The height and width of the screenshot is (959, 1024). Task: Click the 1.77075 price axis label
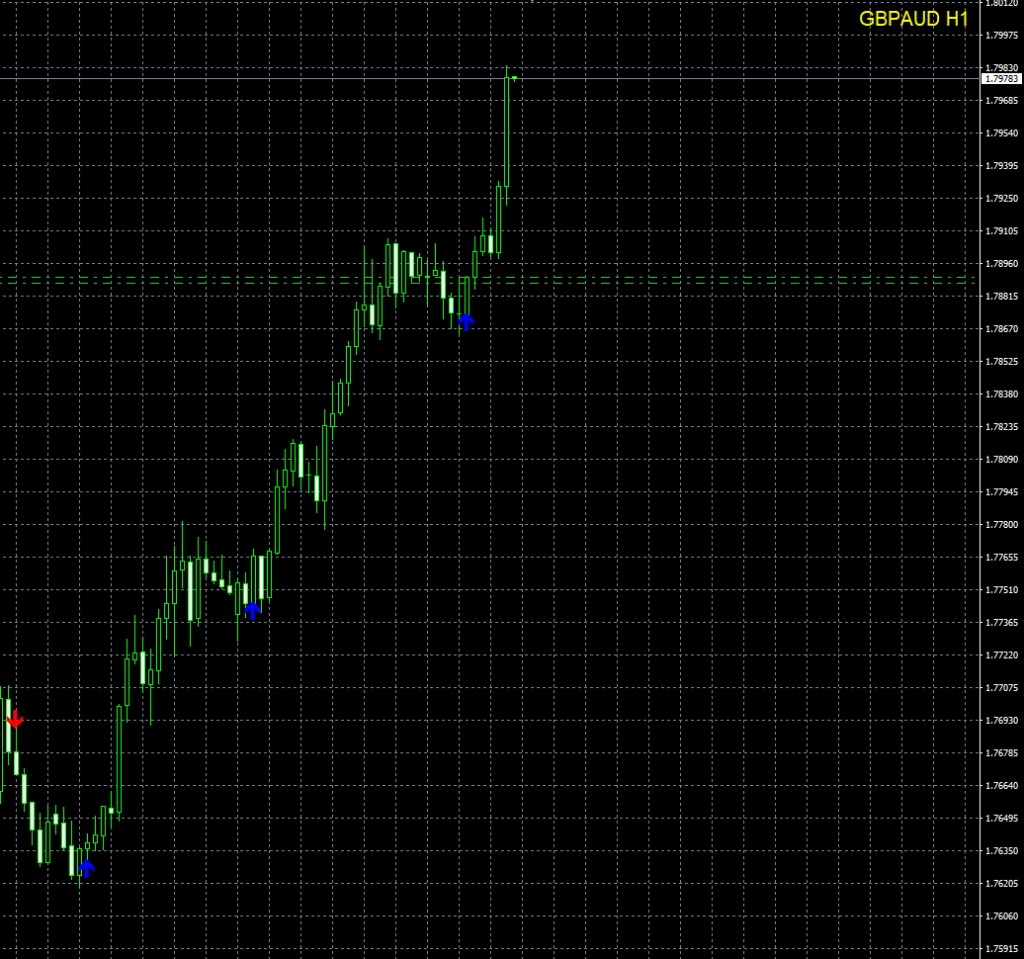[x=1001, y=688]
